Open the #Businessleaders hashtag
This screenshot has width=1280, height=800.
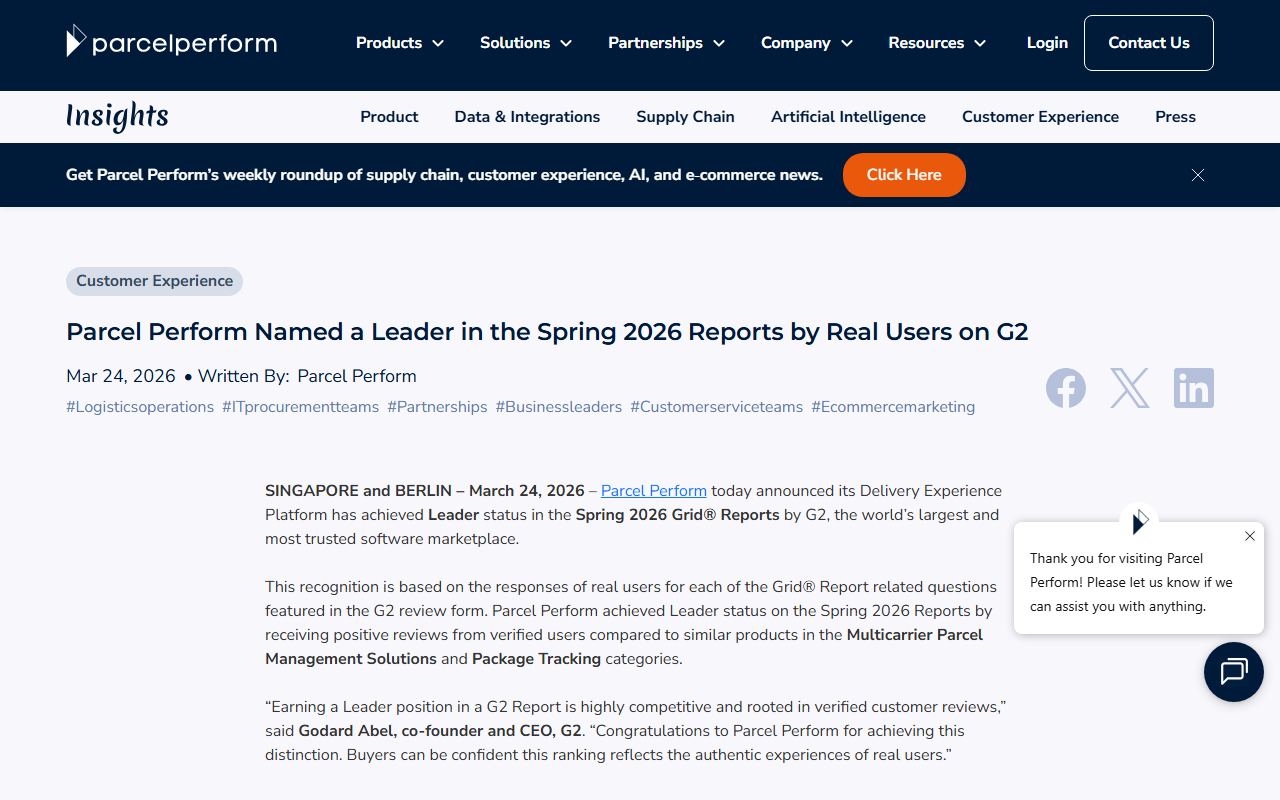[x=559, y=407]
